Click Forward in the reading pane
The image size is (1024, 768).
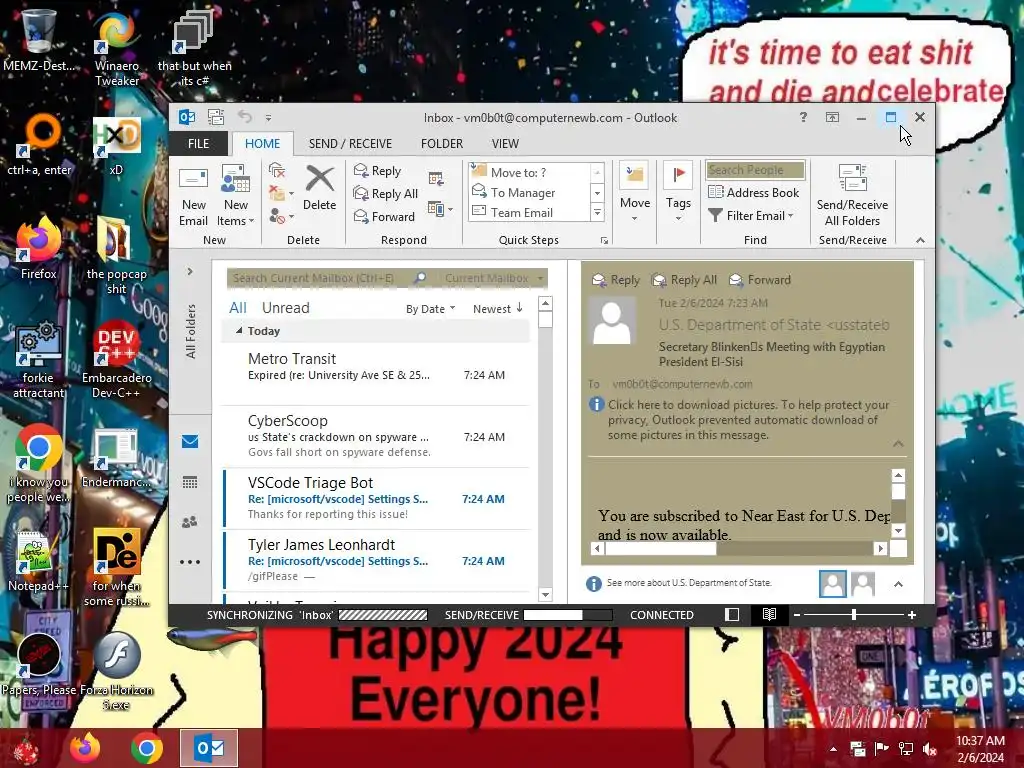tap(760, 280)
